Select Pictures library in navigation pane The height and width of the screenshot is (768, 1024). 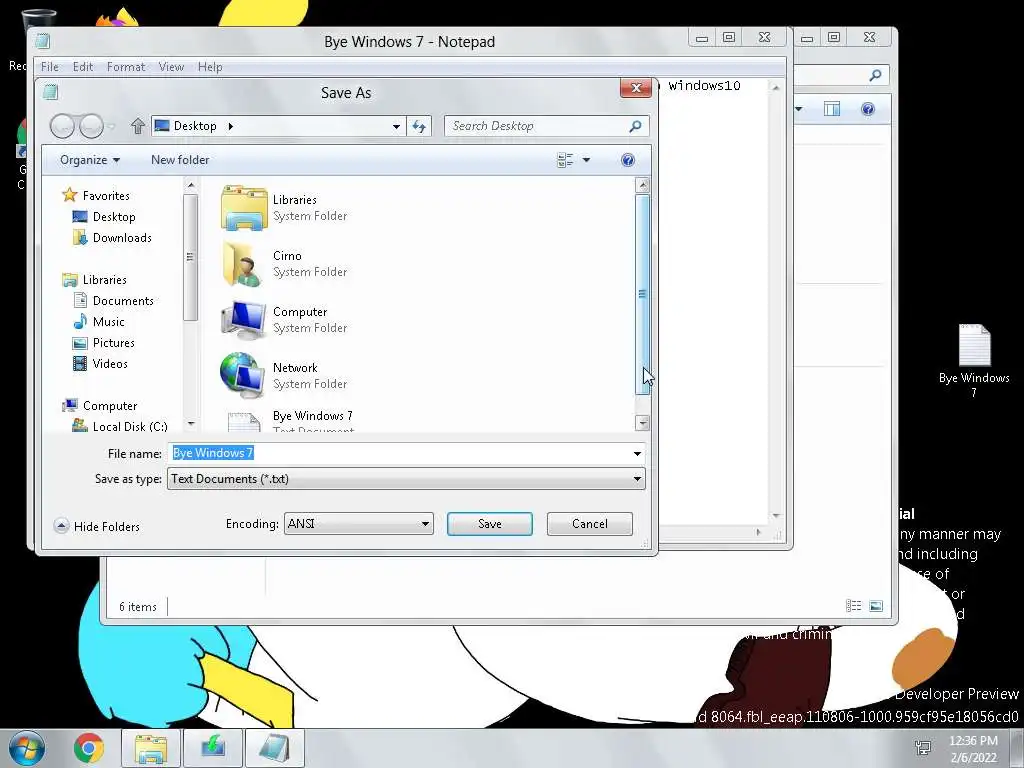click(113, 342)
